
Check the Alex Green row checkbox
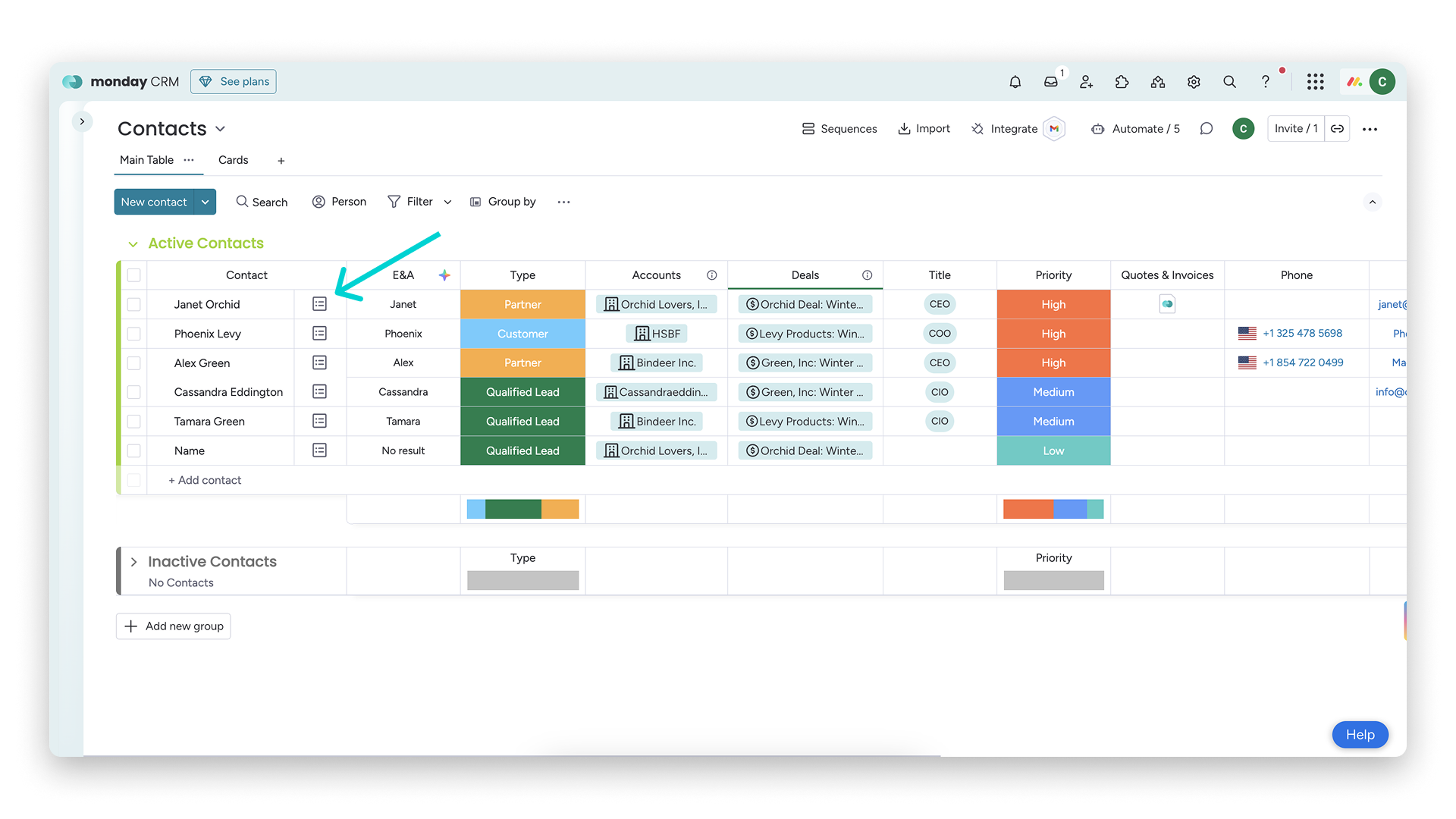tap(134, 362)
